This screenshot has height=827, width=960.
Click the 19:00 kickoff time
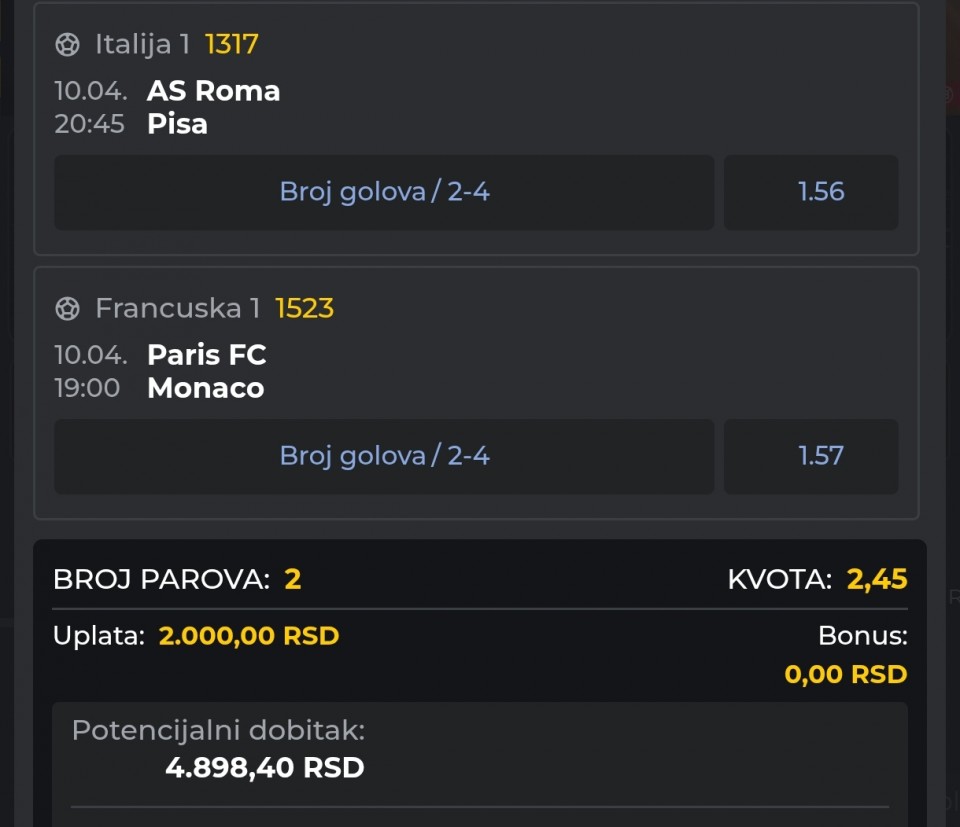coord(87,388)
